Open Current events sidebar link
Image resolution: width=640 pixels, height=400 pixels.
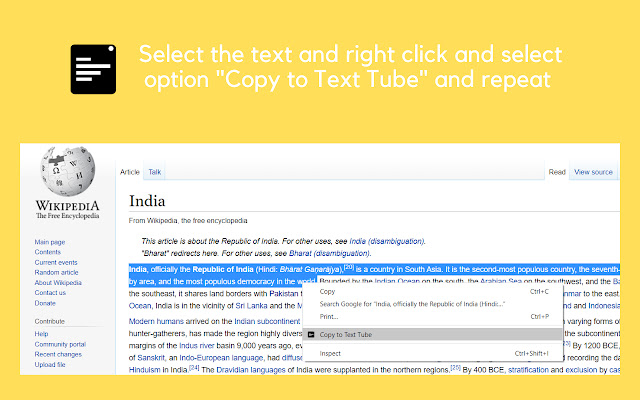(56, 262)
